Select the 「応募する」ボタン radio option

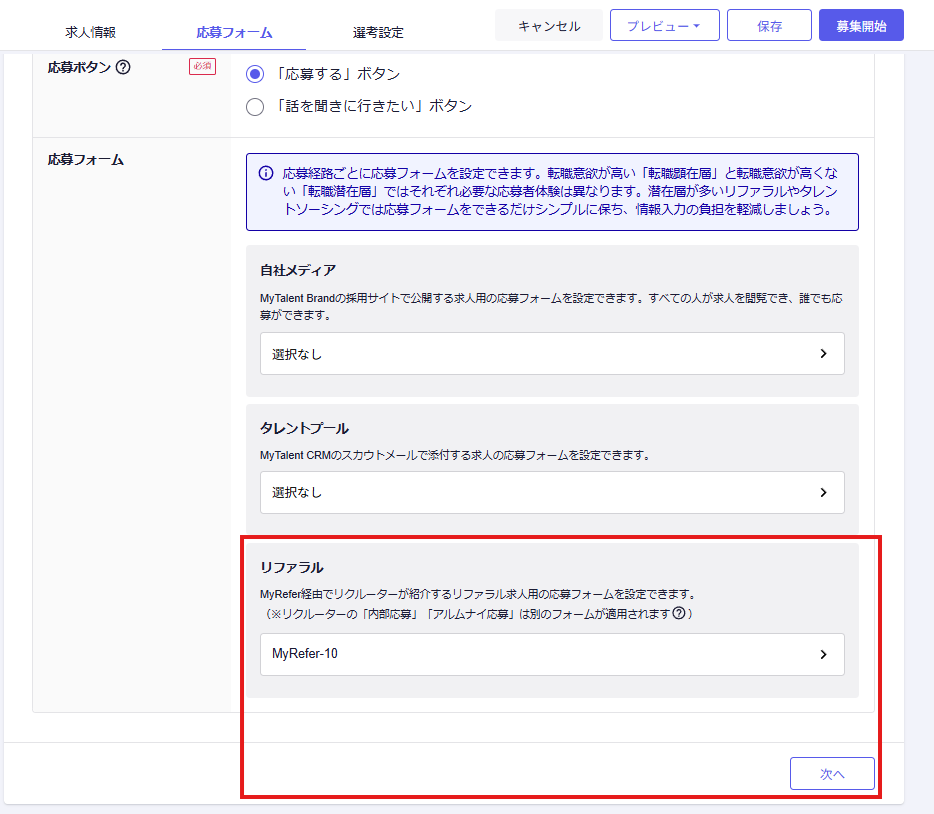tap(255, 74)
